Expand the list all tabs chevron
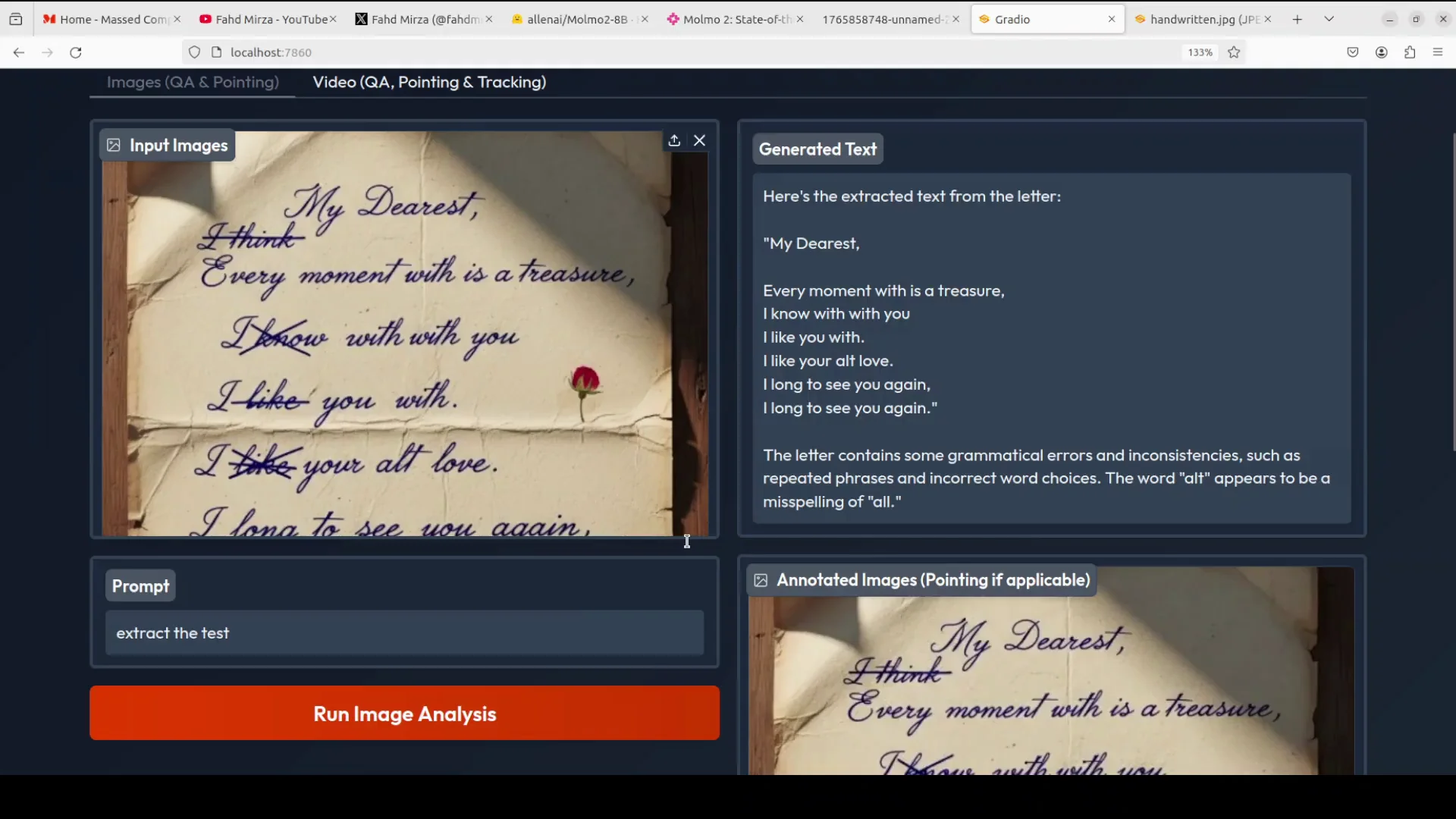The width and height of the screenshot is (1456, 819). click(x=1329, y=20)
